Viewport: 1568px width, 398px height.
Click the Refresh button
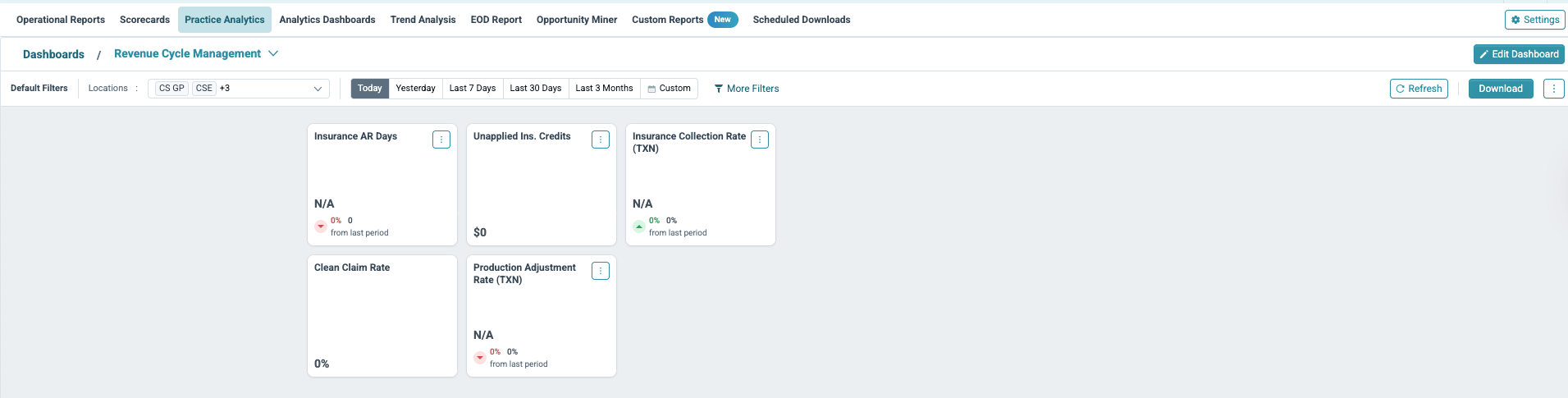pyautogui.click(x=1419, y=89)
